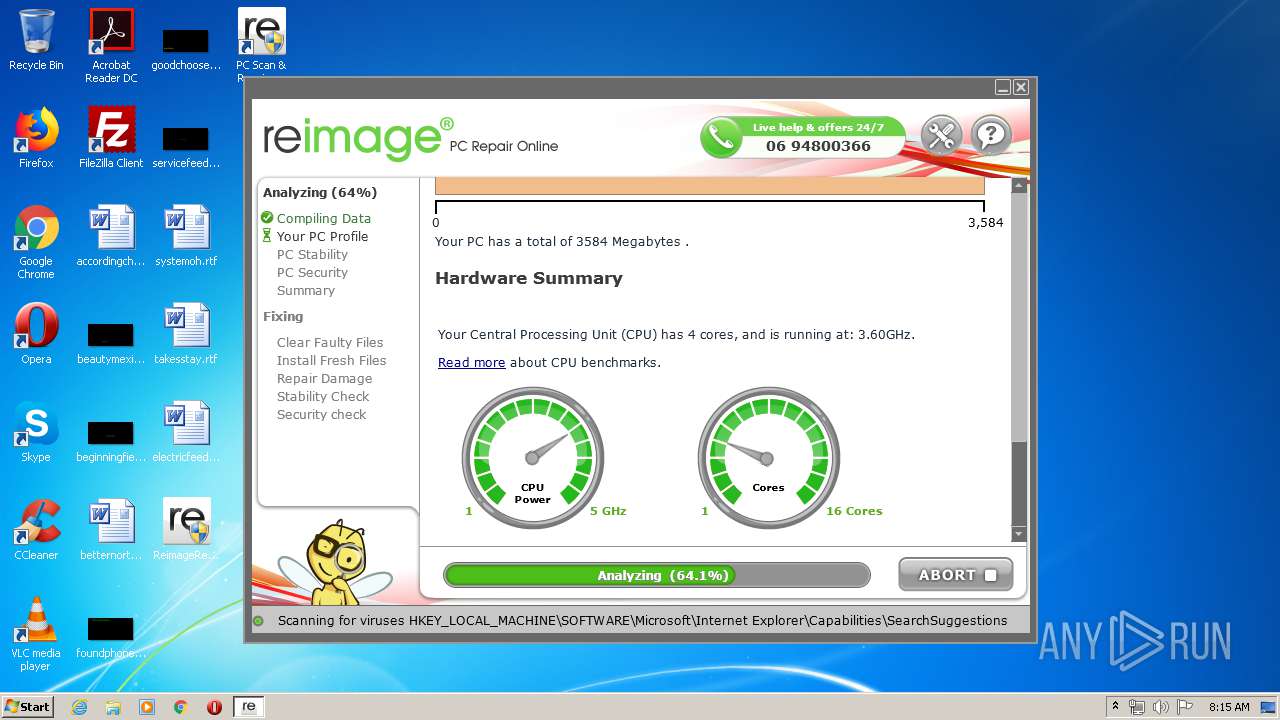This screenshot has height=720, width=1280.
Task: Click Chrome icon in the taskbar
Action: 181,707
